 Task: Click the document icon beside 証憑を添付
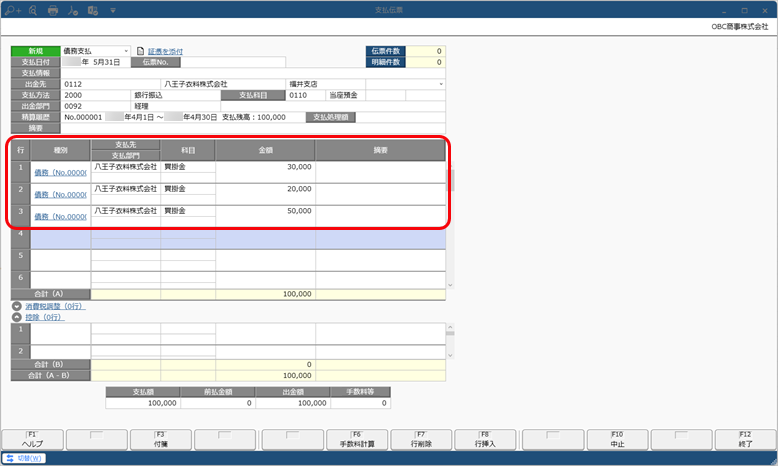(x=140, y=51)
